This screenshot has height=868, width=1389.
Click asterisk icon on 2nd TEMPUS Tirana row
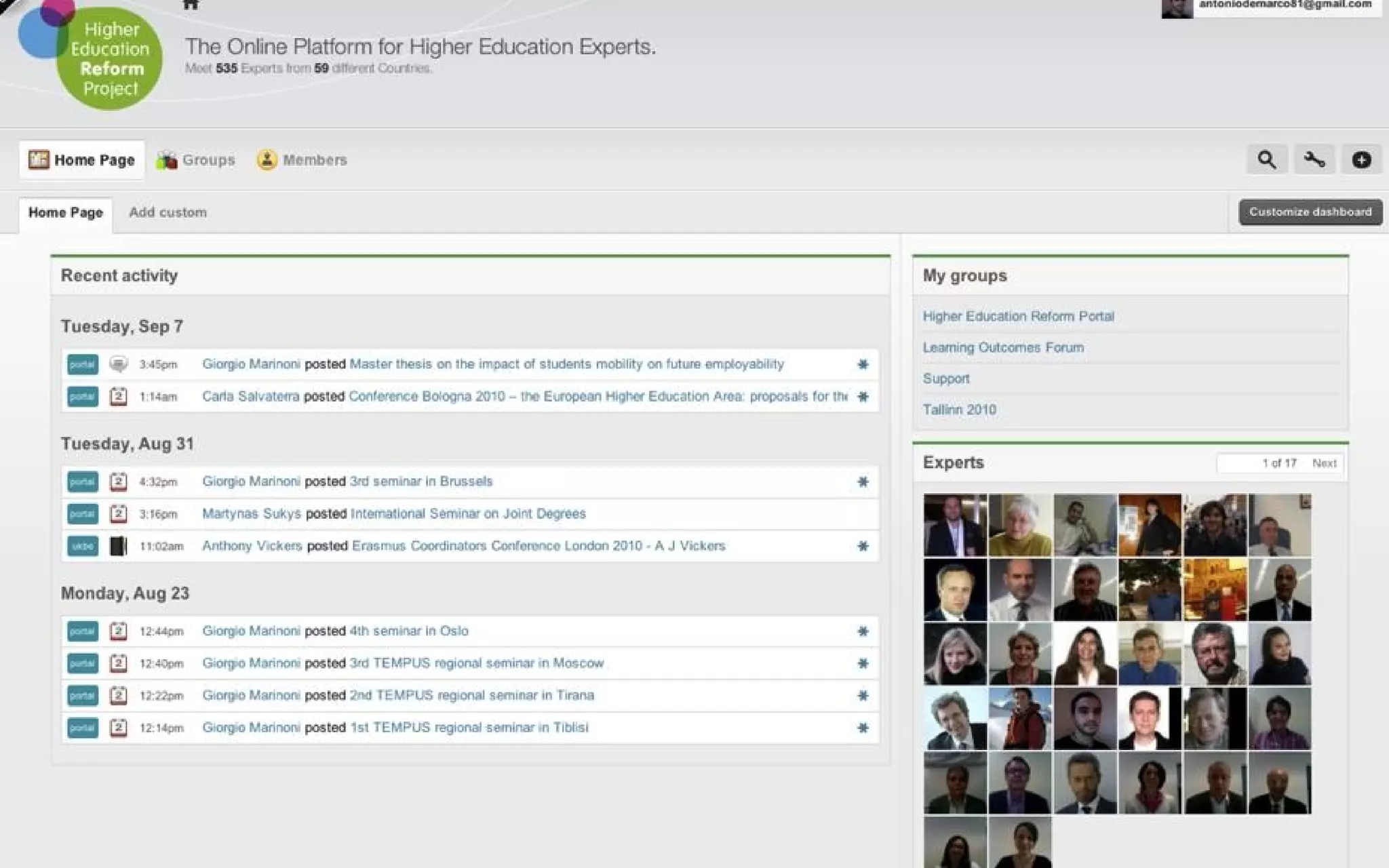pos(863,696)
